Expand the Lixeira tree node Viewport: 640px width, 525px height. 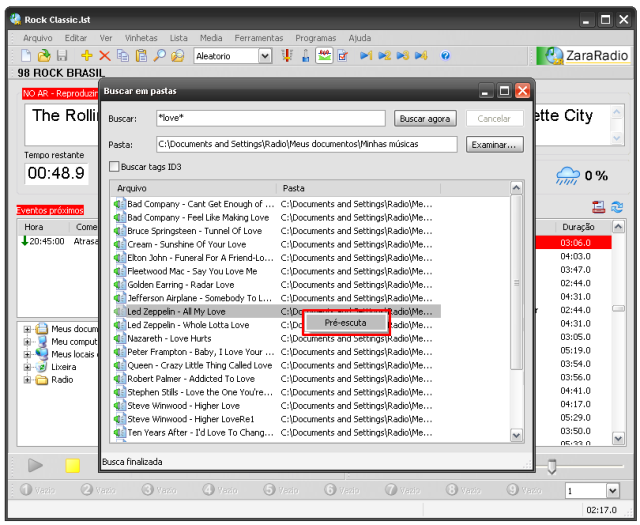tap(27, 367)
